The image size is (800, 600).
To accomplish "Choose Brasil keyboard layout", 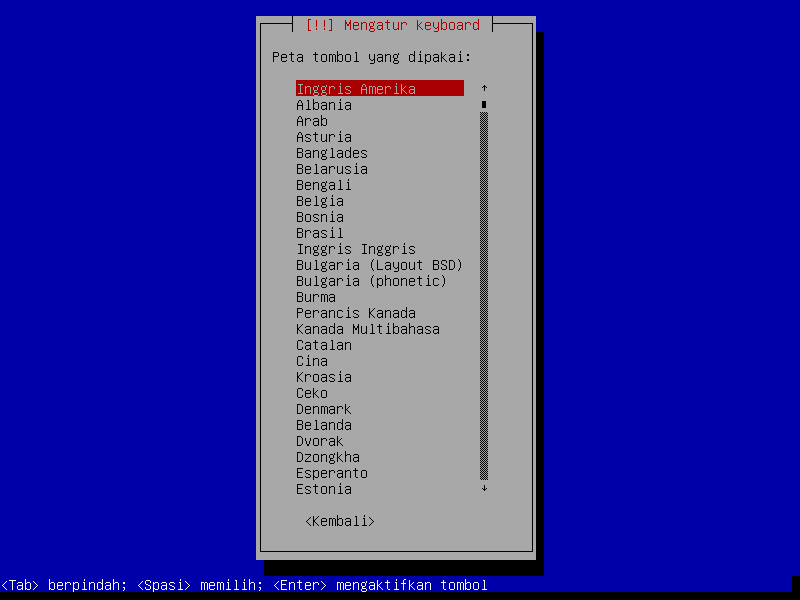I will coord(320,233).
